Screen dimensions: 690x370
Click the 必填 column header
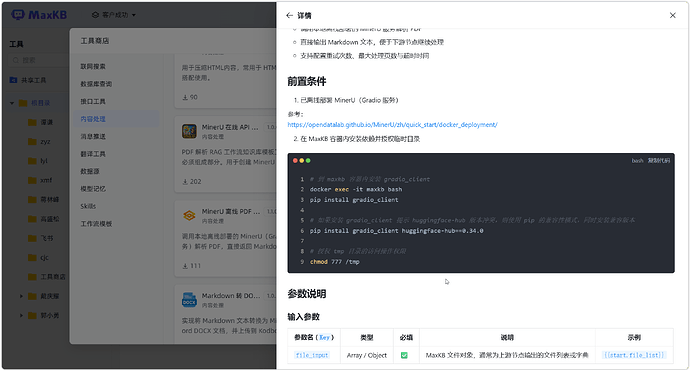coord(406,337)
